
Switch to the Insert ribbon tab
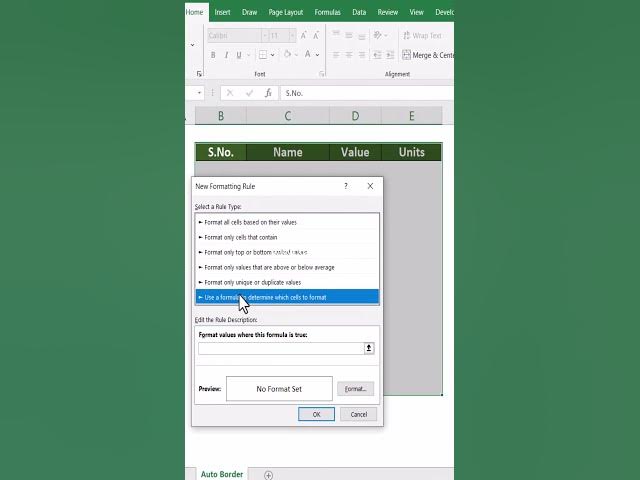(x=222, y=12)
